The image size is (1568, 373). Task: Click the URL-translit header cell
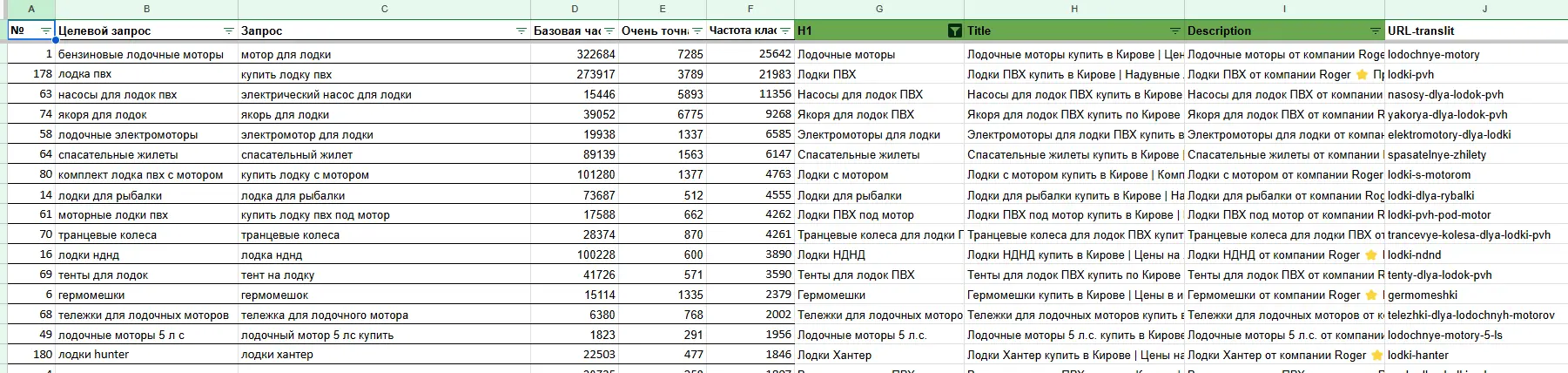1463,31
